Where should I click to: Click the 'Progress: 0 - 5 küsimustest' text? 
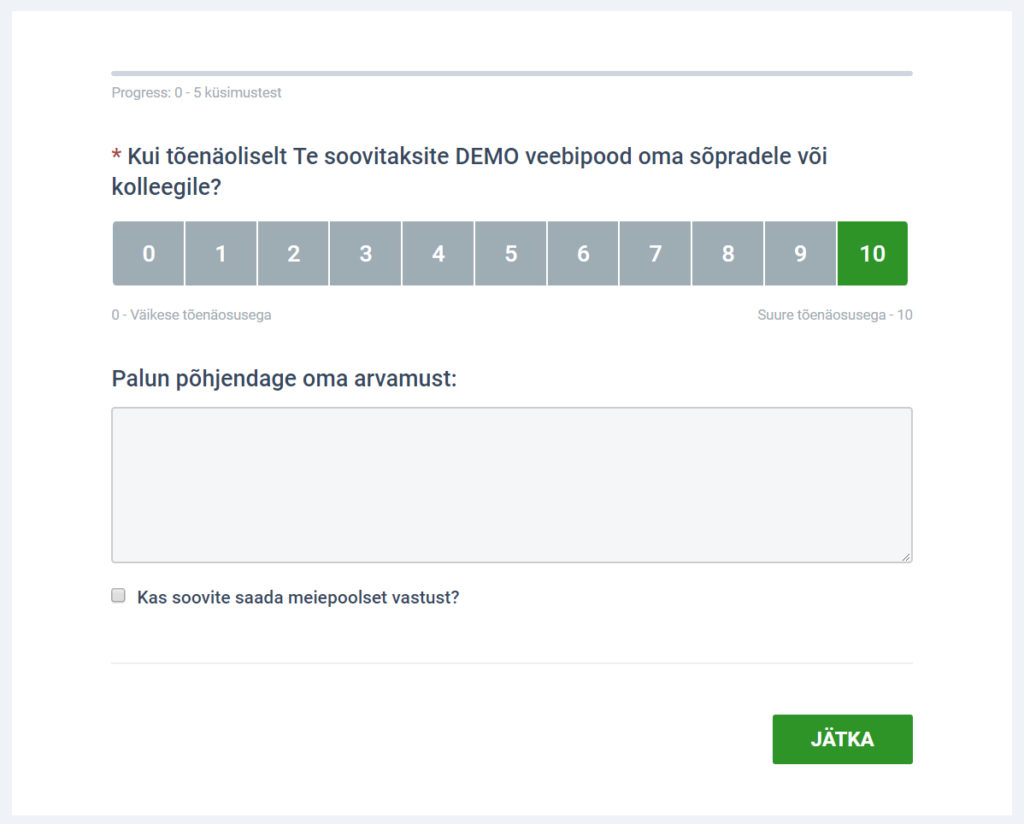pyautogui.click(x=197, y=93)
